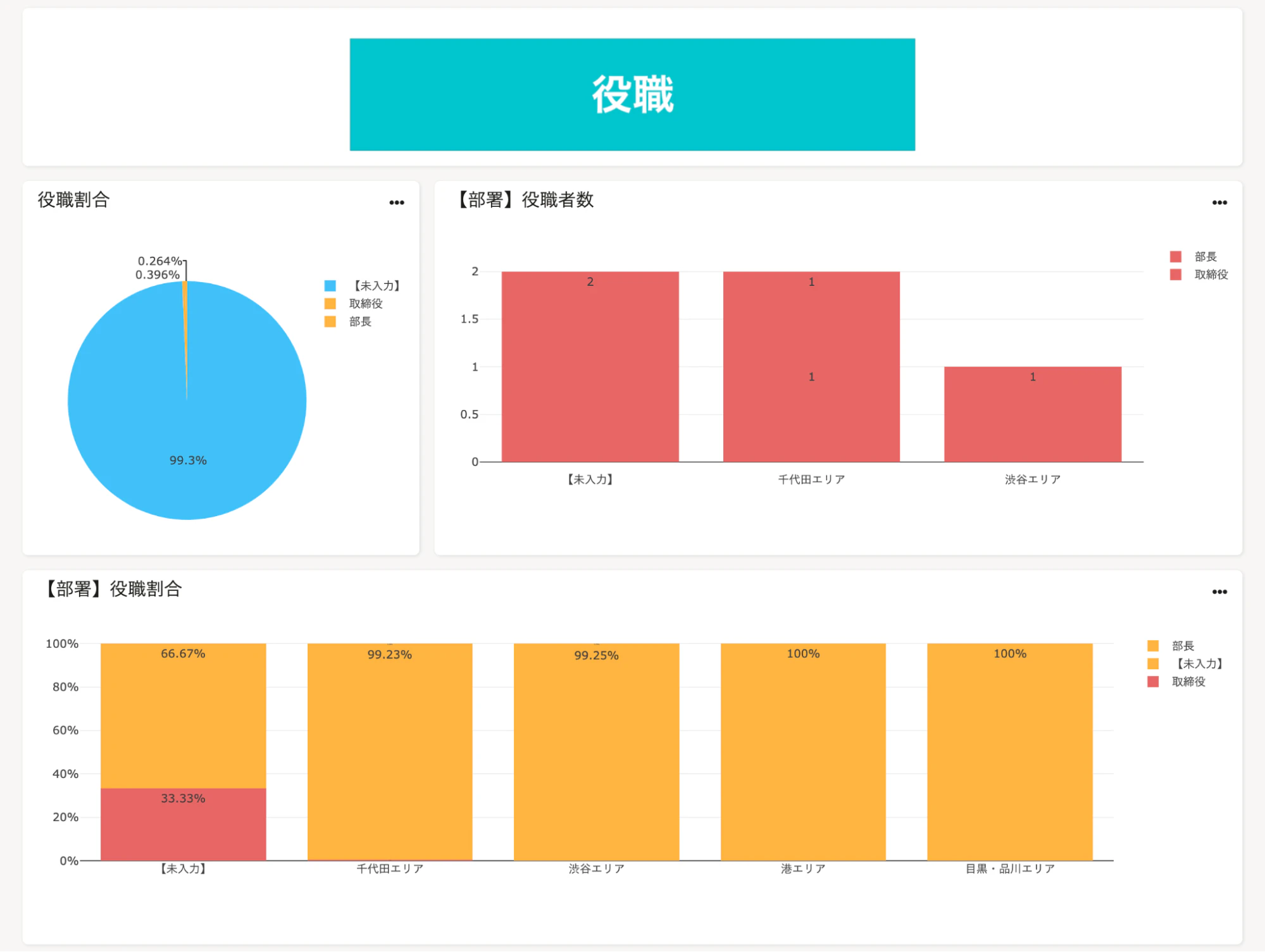Select the 【未入力】 bar showing value 2

[590, 367]
